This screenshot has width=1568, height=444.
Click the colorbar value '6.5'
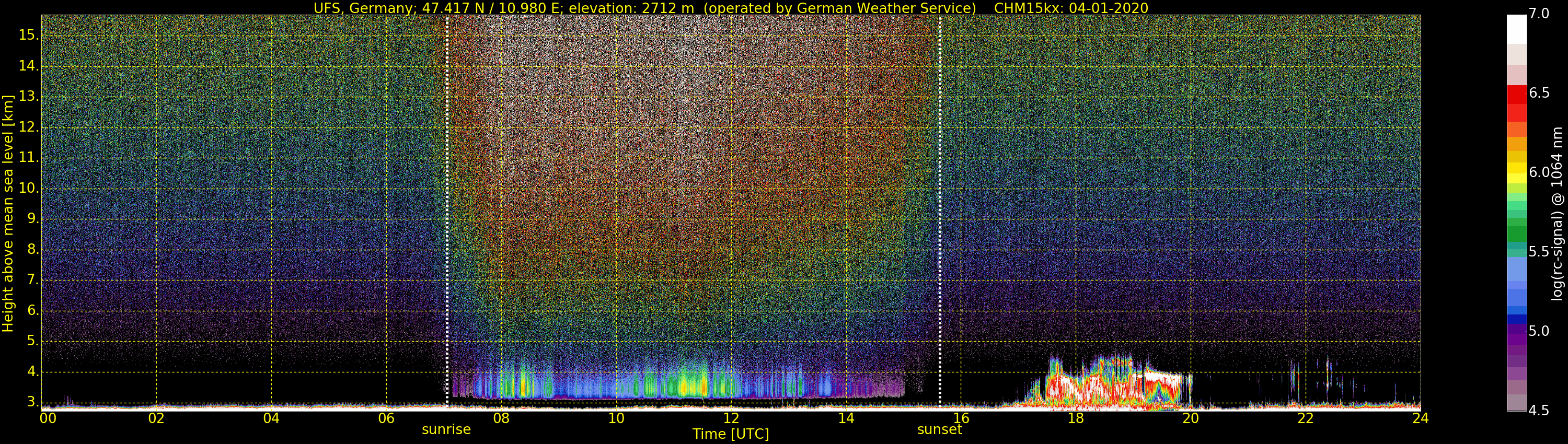[x=1539, y=93]
